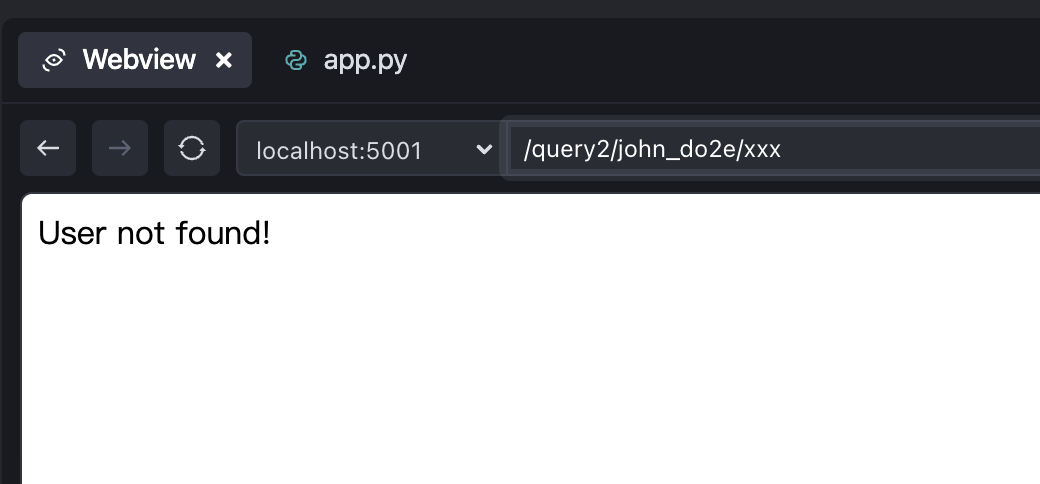Screen dimensions: 1040x484
Task: Focus the URL path input field
Action: [774, 148]
